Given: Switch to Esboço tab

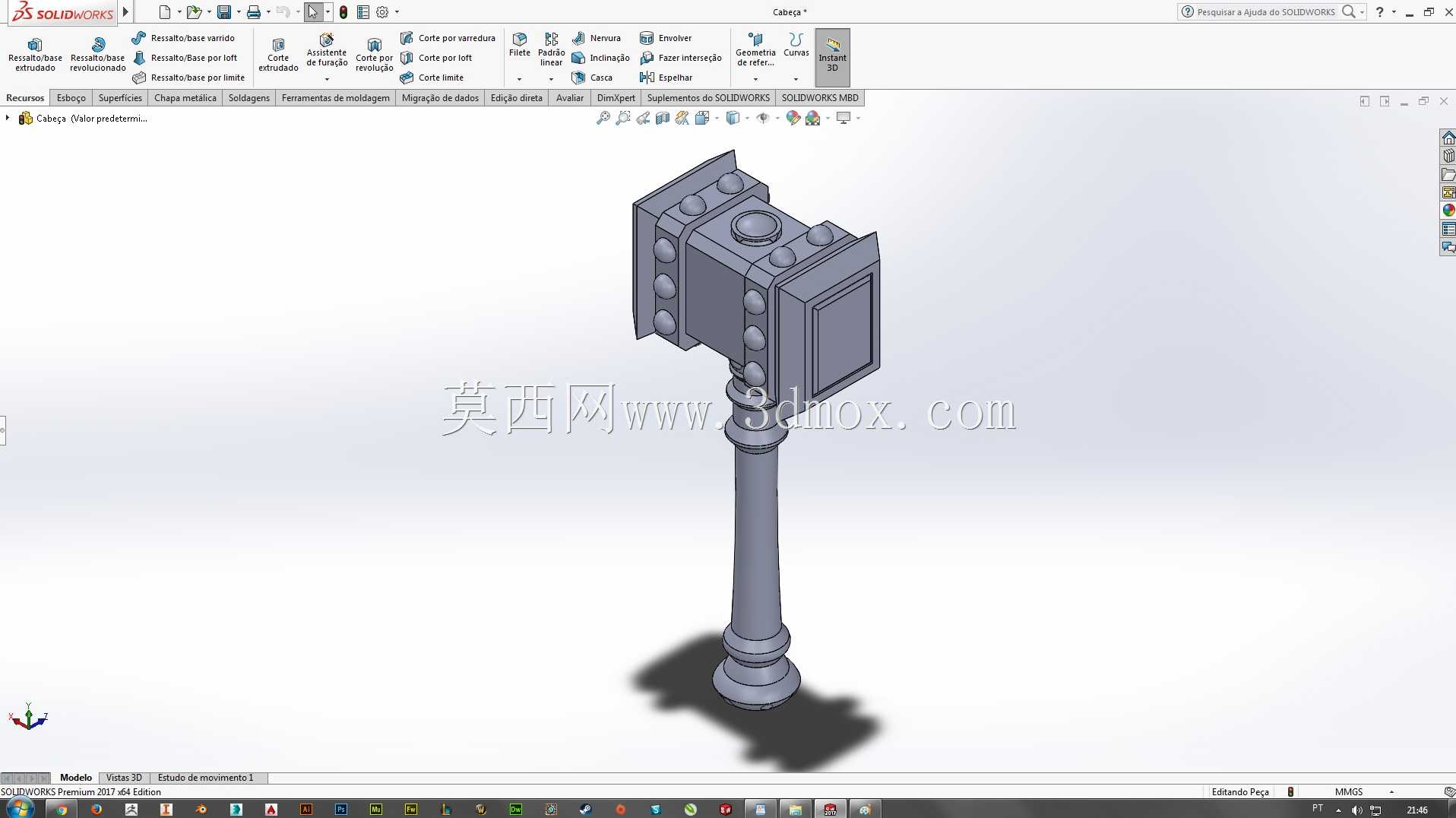Looking at the screenshot, I should click(x=71, y=98).
